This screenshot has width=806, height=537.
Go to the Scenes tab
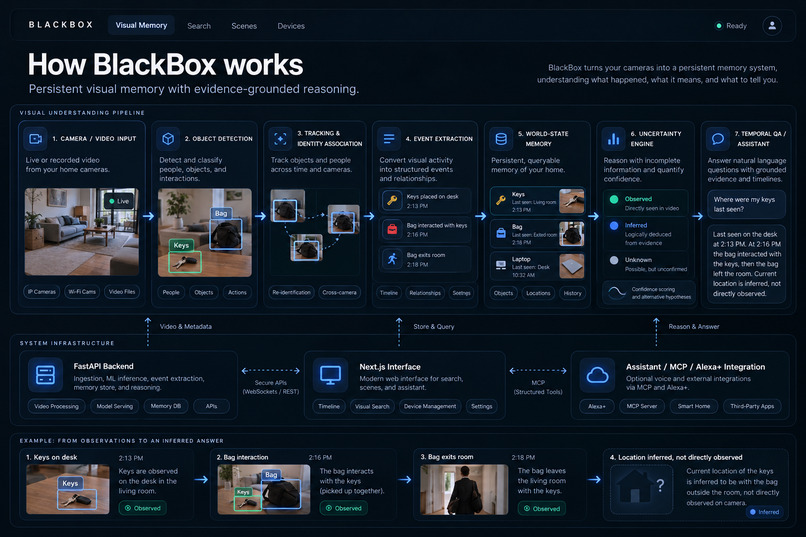pyautogui.click(x=244, y=26)
